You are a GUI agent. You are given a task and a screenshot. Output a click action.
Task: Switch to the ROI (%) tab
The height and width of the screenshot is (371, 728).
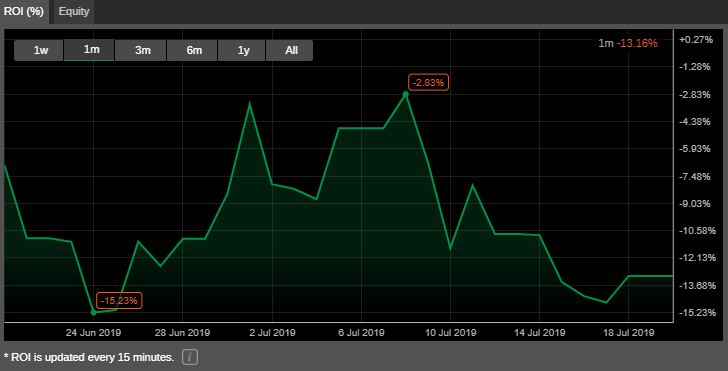coord(24,12)
